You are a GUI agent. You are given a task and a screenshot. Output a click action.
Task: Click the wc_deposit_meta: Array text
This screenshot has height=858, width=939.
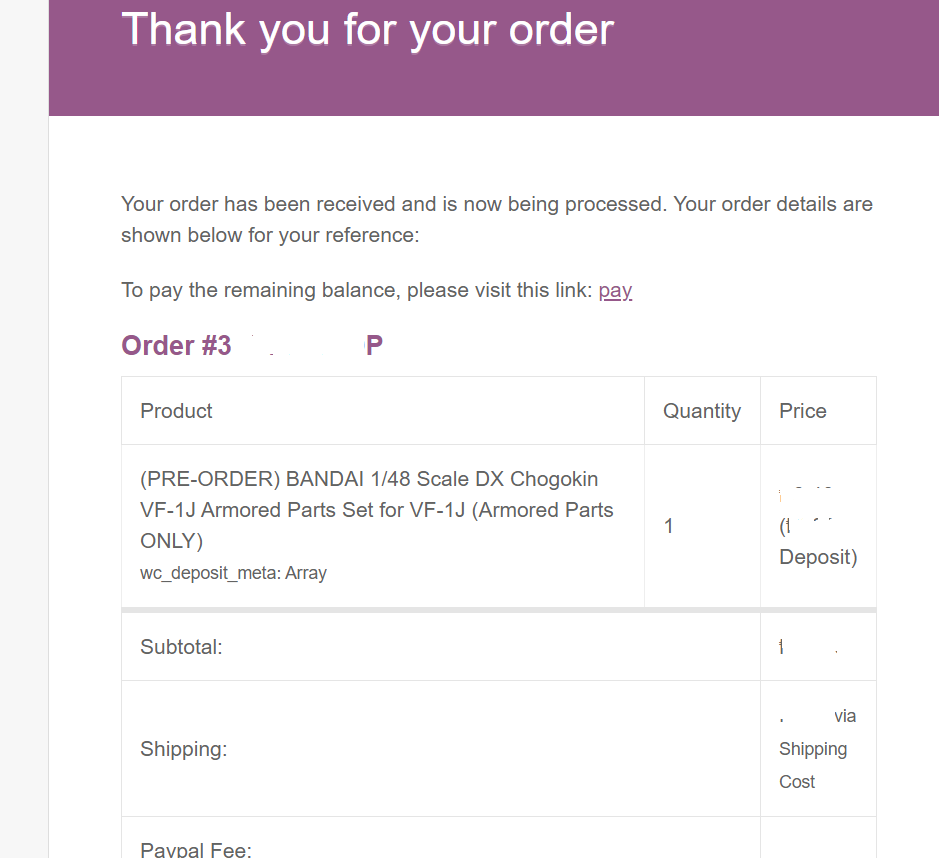click(x=234, y=573)
